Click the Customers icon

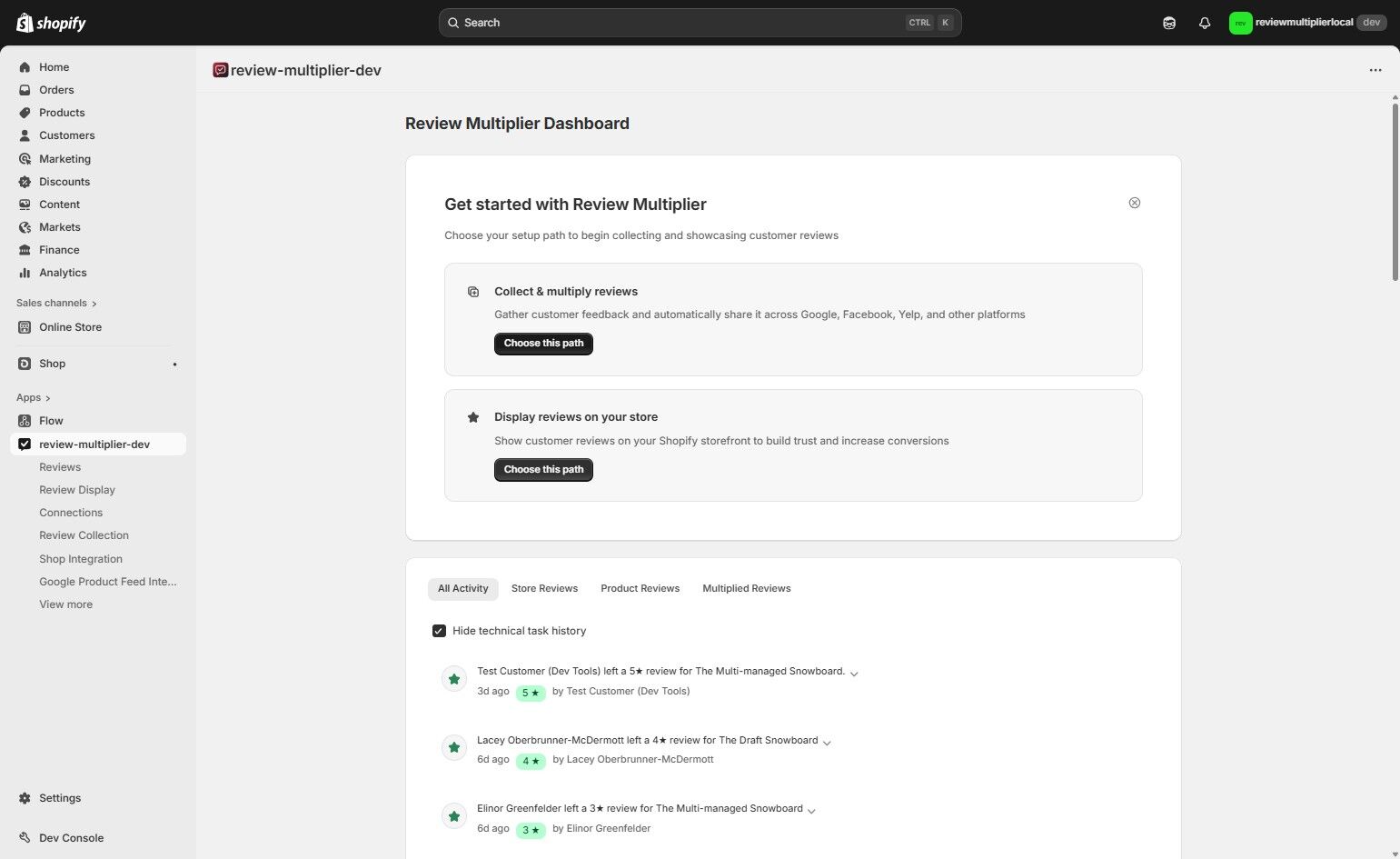(25, 135)
